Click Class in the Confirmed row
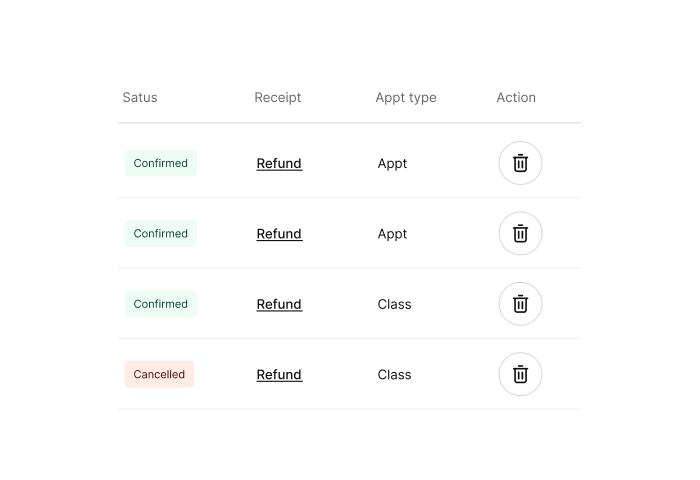 pyautogui.click(x=394, y=304)
